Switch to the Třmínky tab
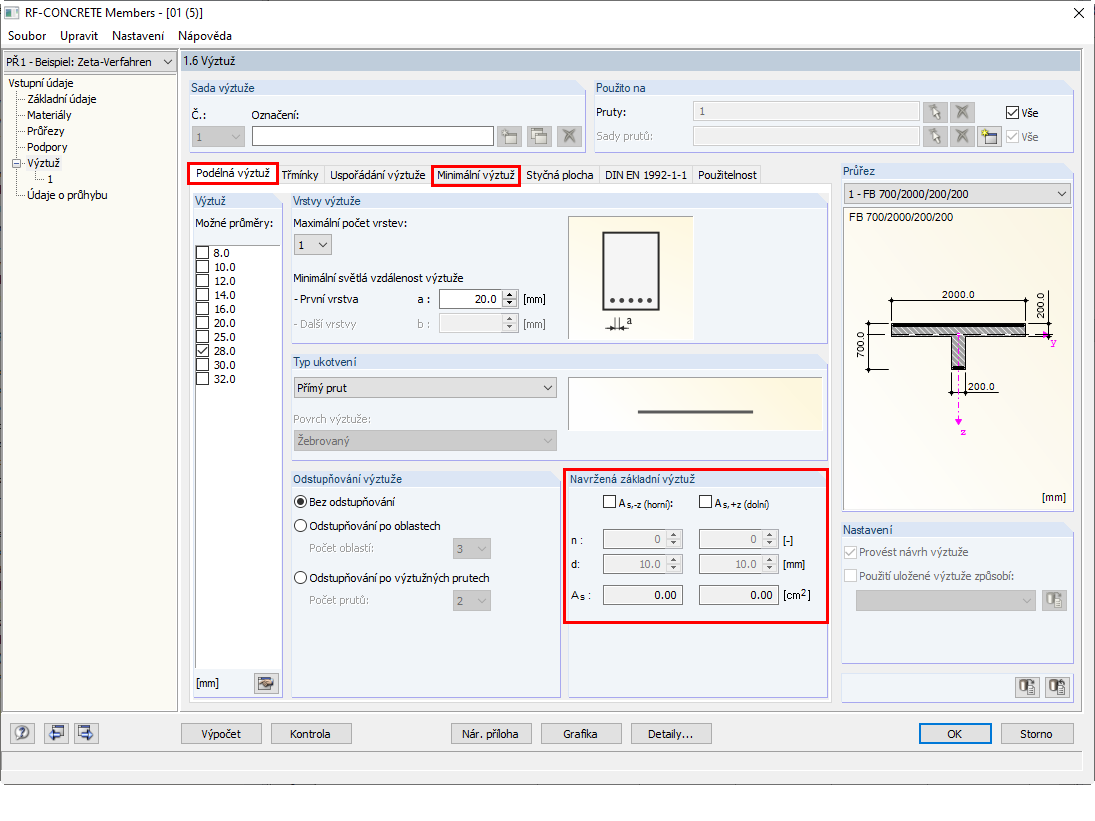This screenshot has width=1095, height=821. pos(300,175)
